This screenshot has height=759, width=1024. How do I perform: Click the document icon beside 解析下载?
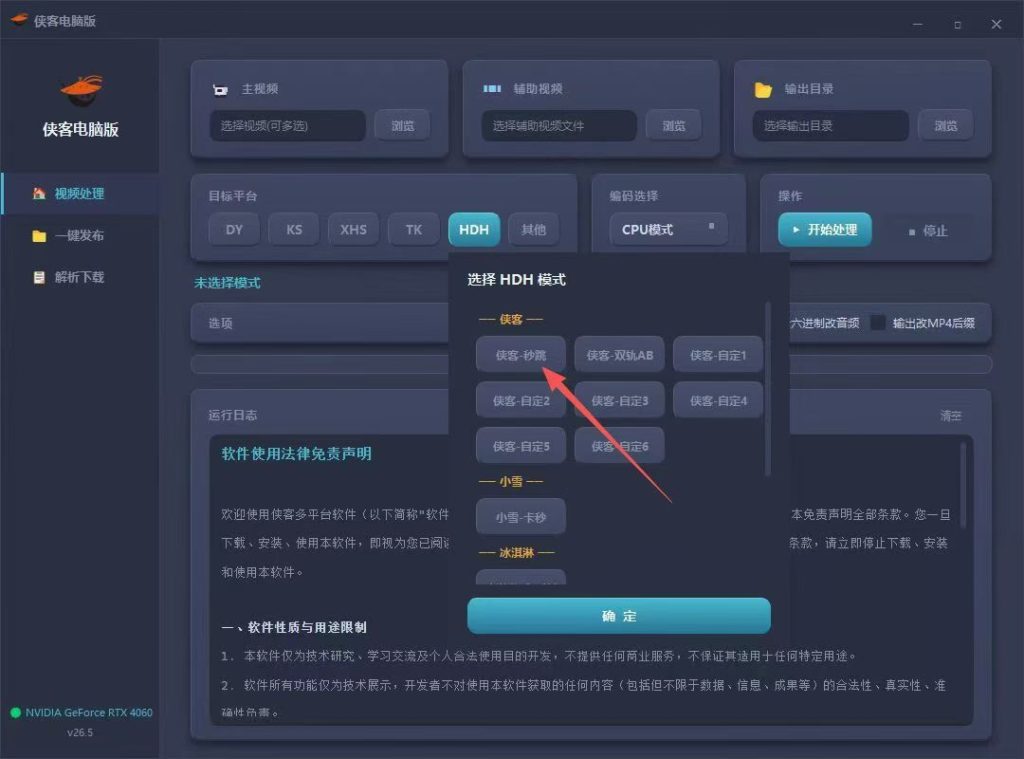click(x=39, y=277)
